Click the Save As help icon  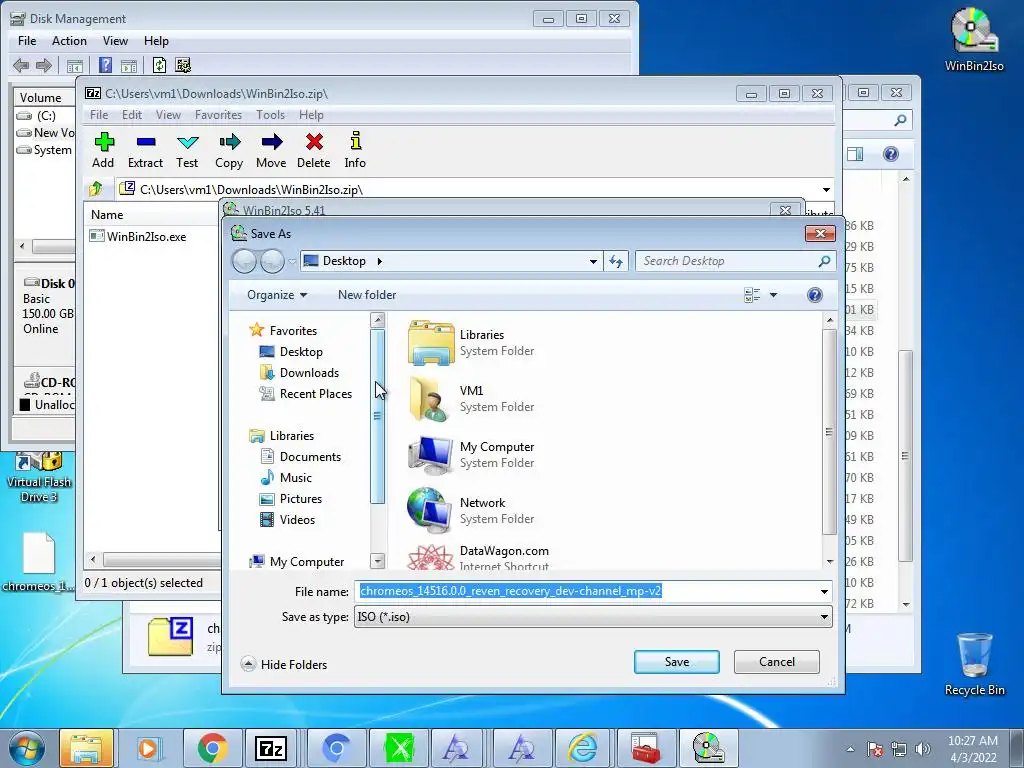coord(814,295)
